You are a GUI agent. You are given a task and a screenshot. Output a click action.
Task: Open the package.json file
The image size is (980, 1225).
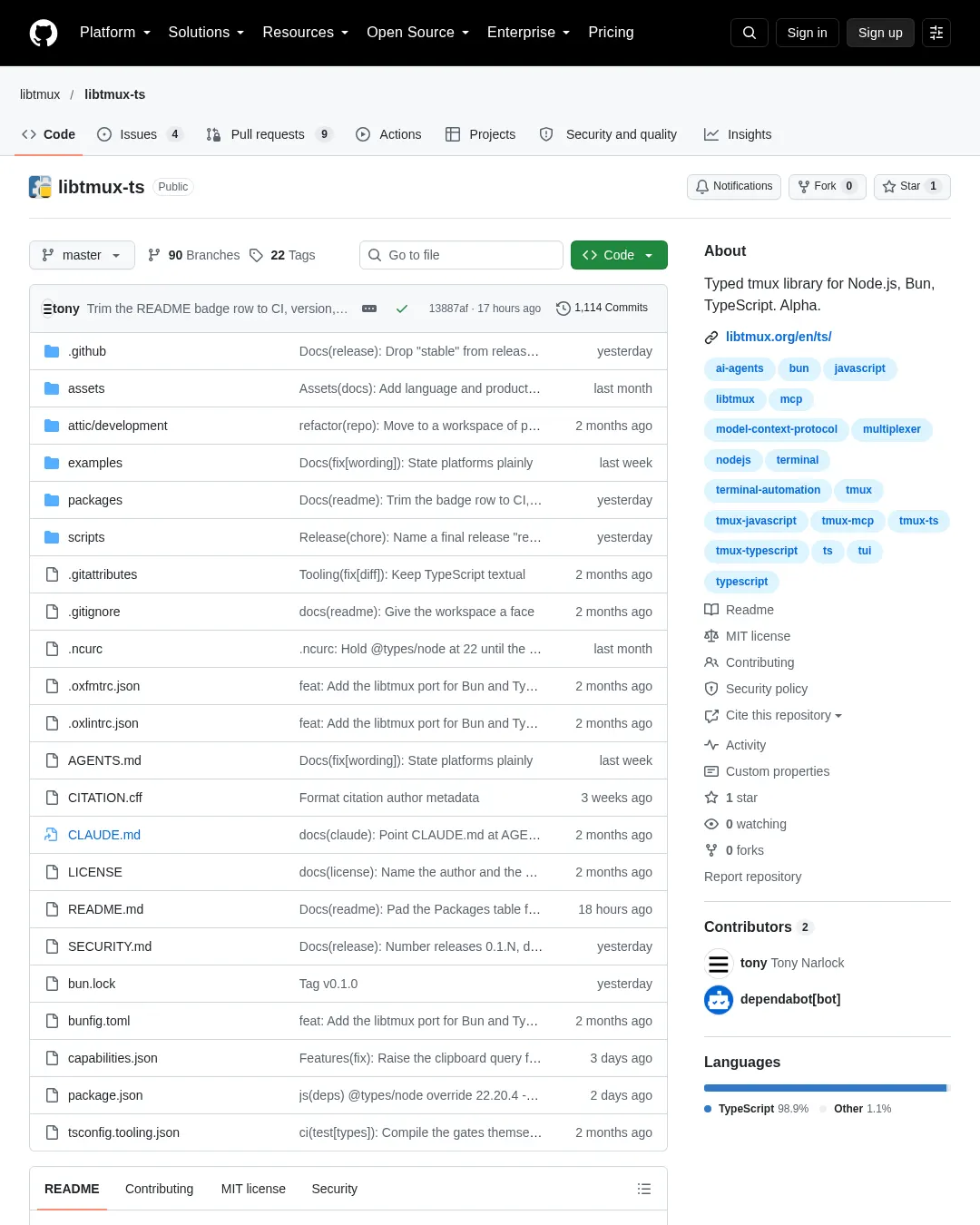(x=105, y=1095)
